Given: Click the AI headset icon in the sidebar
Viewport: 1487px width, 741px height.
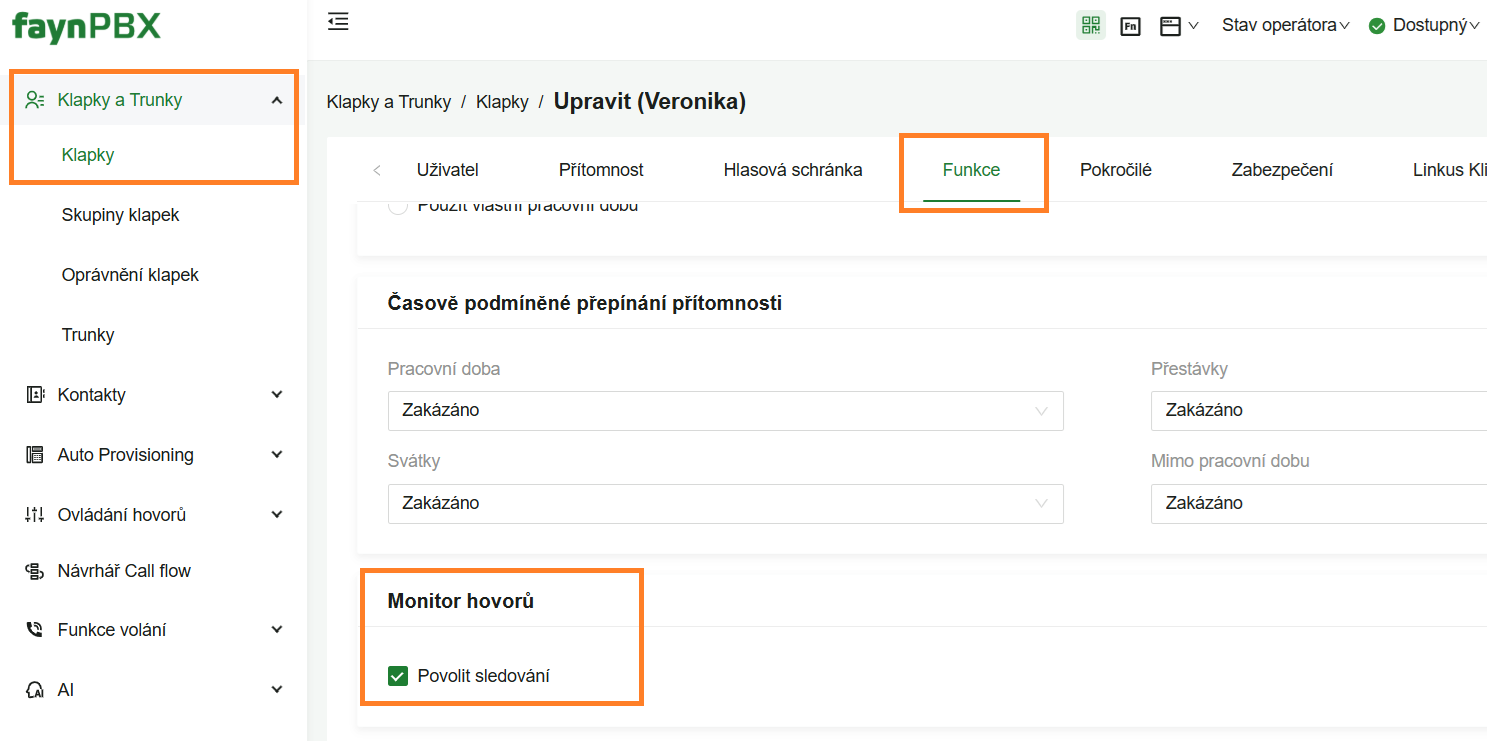Looking at the screenshot, I should [35, 690].
